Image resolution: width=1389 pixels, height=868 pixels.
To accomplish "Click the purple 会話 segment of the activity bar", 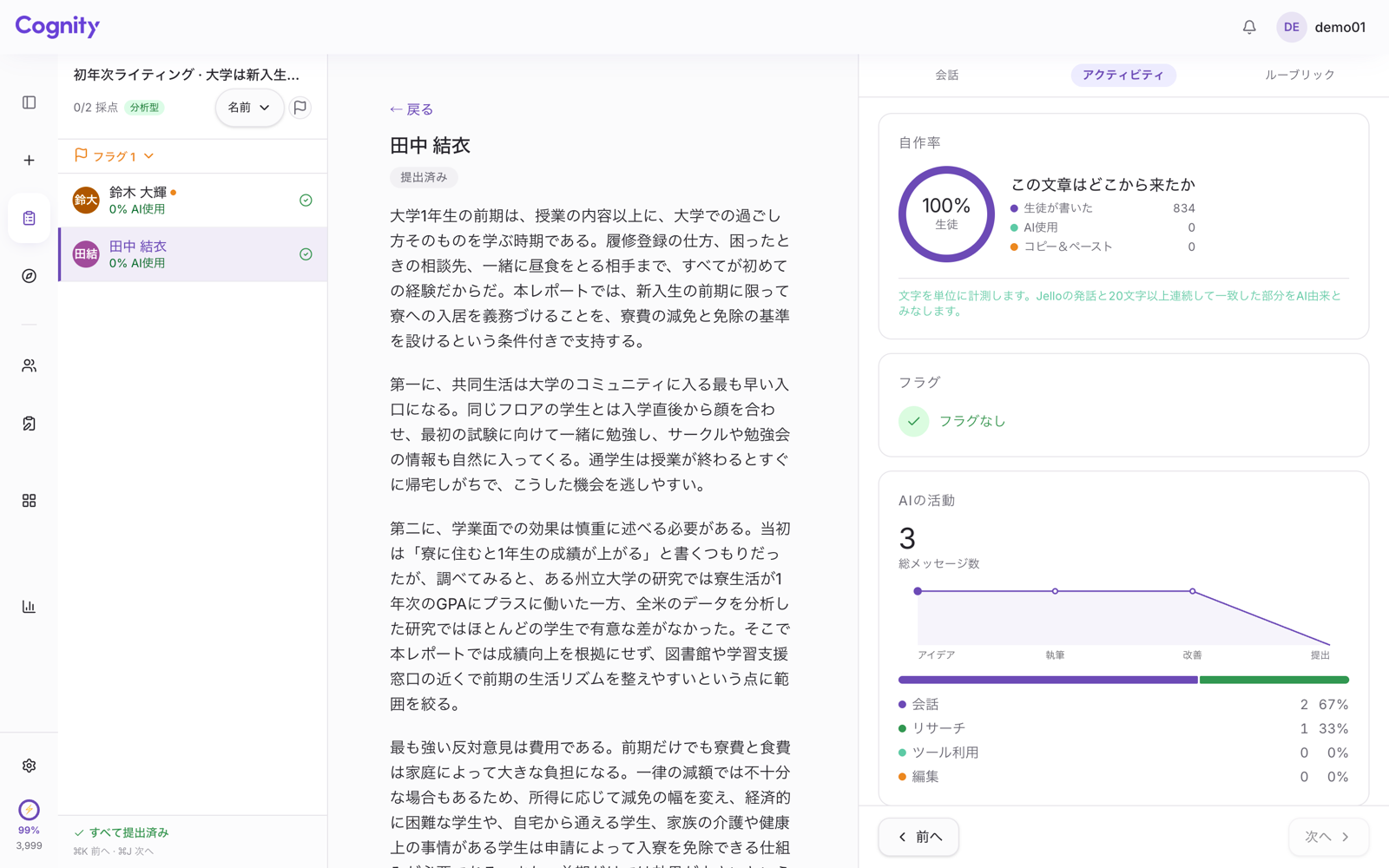I will pos(1048,680).
